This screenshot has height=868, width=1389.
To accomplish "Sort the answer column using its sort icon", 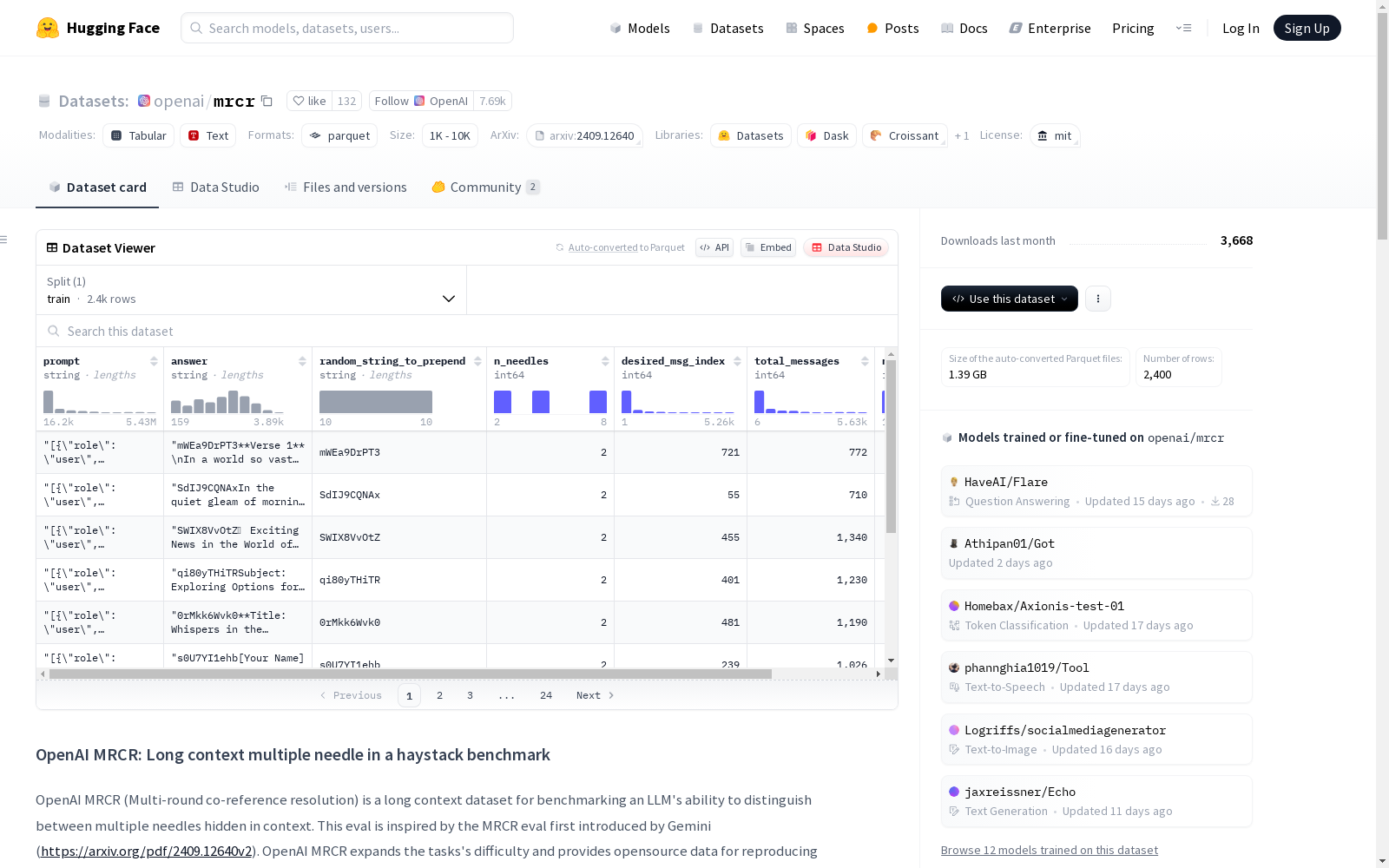I will click(x=302, y=361).
